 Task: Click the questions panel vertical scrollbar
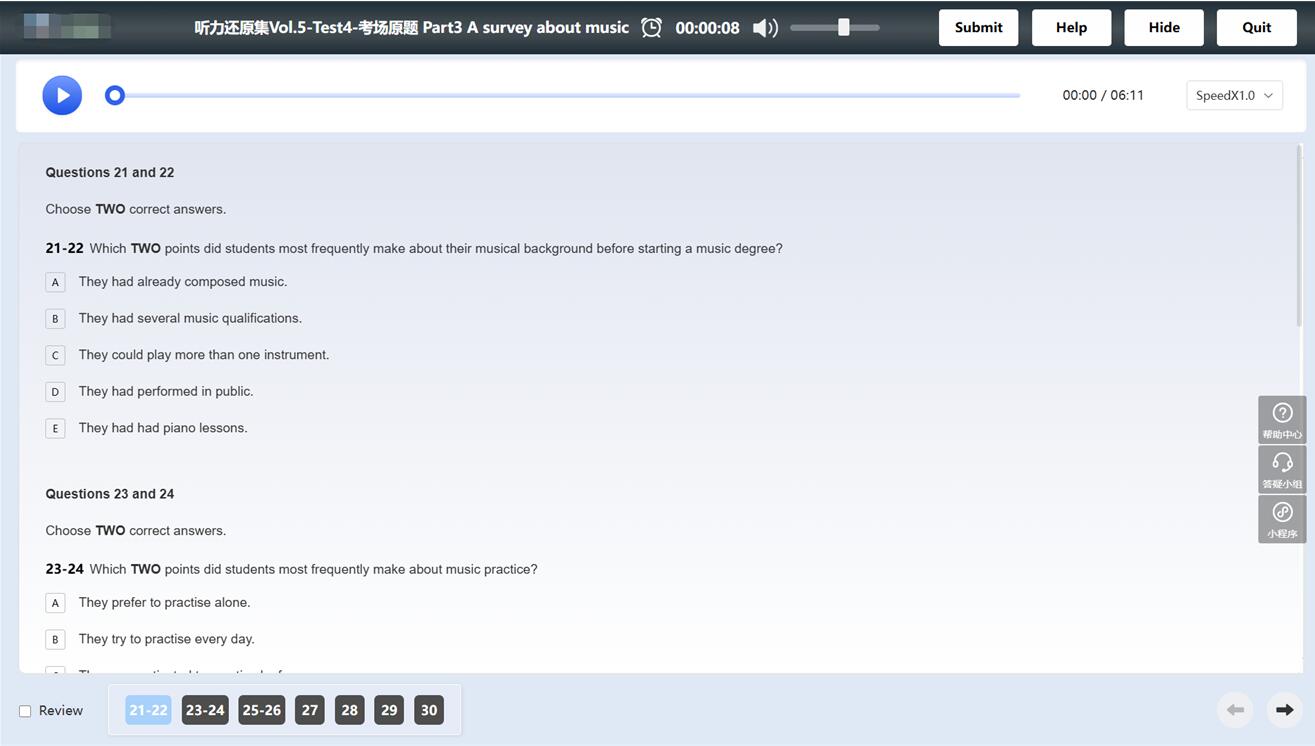click(x=1299, y=235)
